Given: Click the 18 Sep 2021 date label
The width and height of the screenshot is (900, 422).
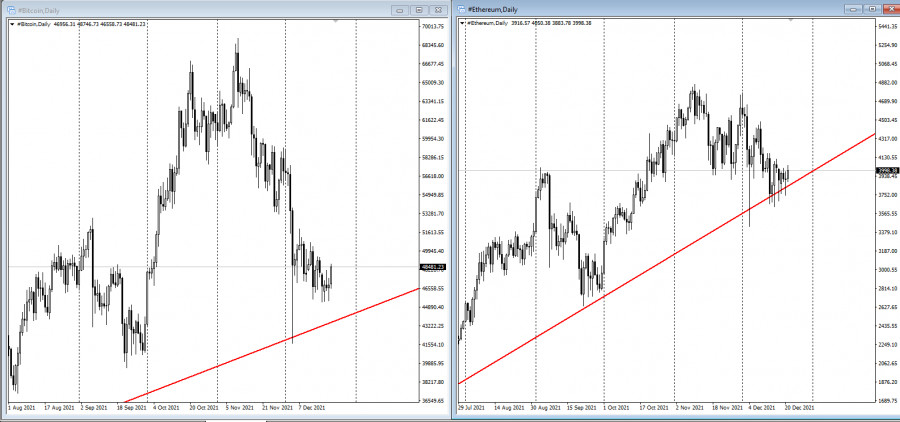Looking at the screenshot, I should click(133, 408).
